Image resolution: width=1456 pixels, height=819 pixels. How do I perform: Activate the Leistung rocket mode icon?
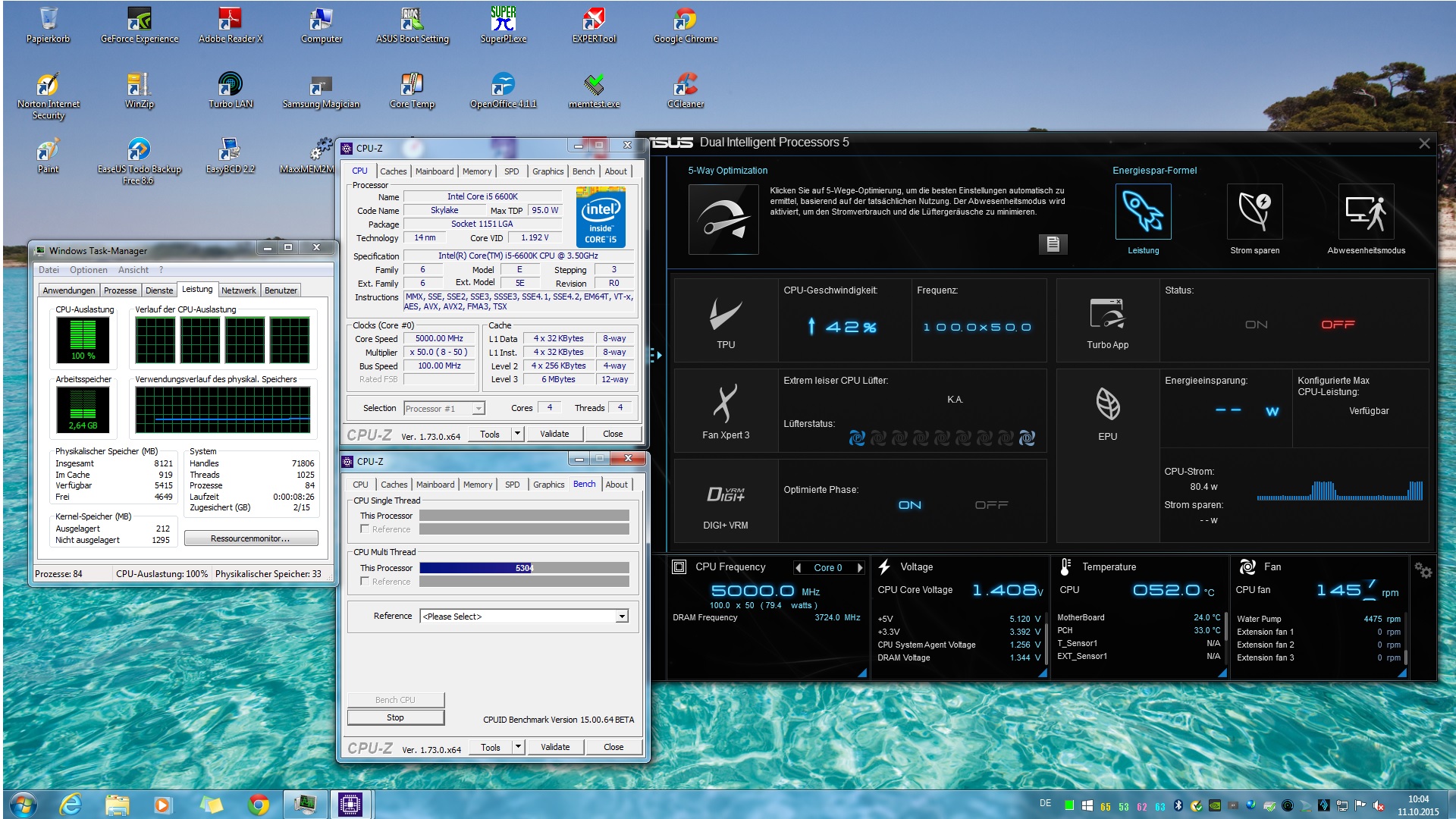pyautogui.click(x=1143, y=212)
